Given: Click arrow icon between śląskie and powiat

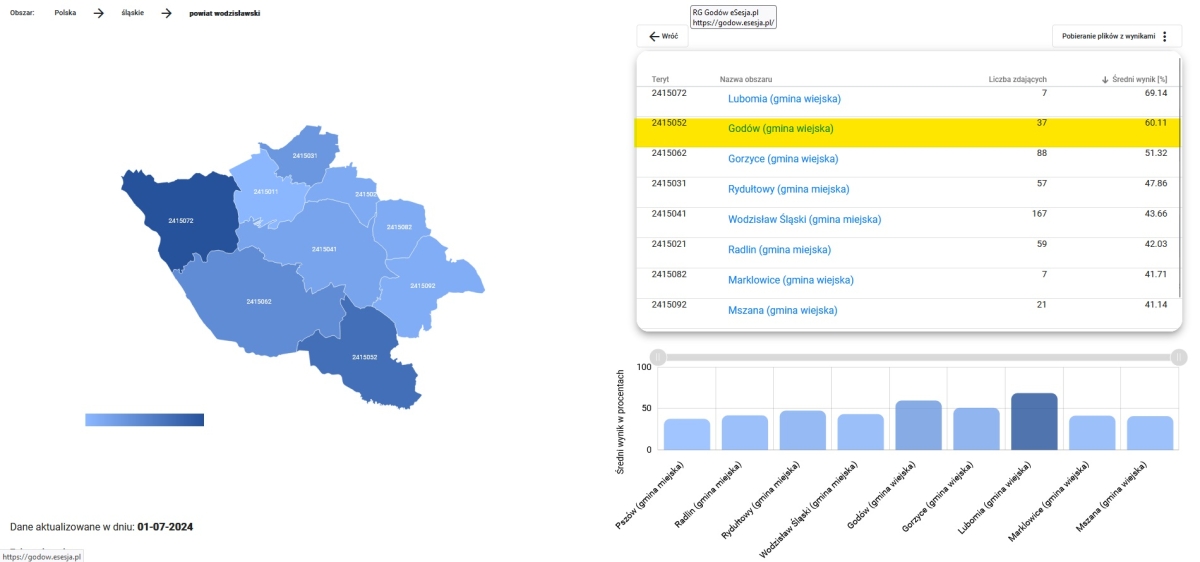Looking at the screenshot, I should [x=167, y=13].
